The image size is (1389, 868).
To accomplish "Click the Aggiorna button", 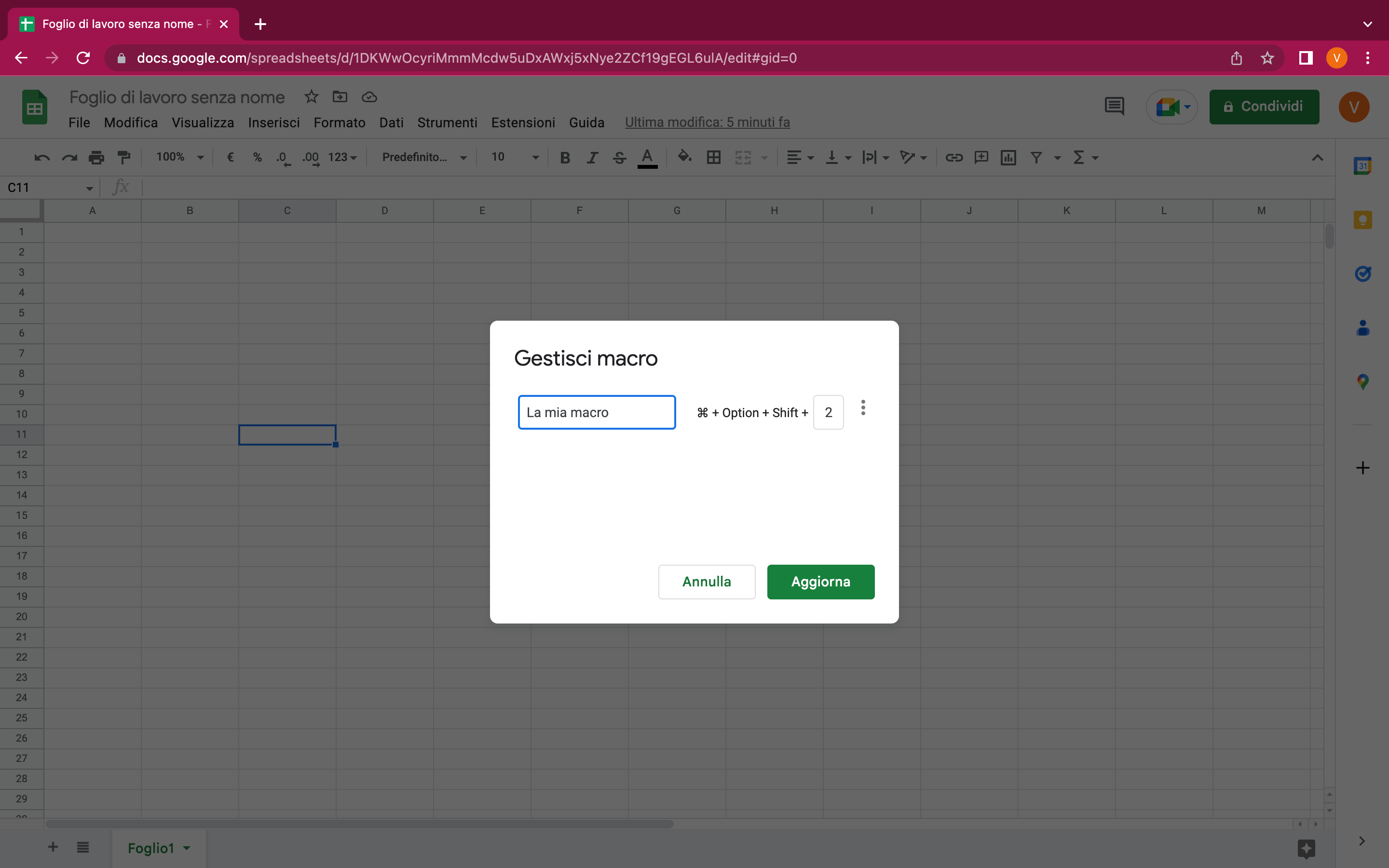I will [820, 582].
